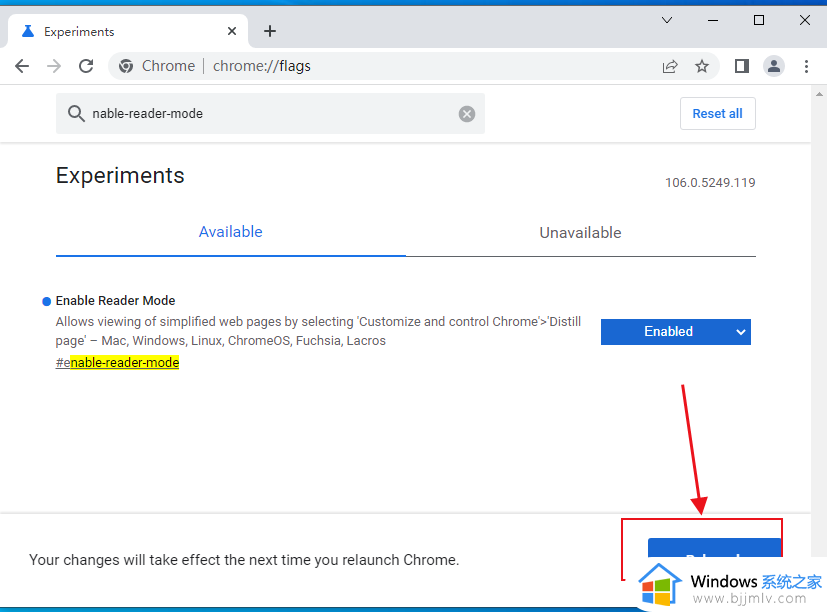Open the side panel
Viewport: 827px width, 612px height.
tap(742, 66)
